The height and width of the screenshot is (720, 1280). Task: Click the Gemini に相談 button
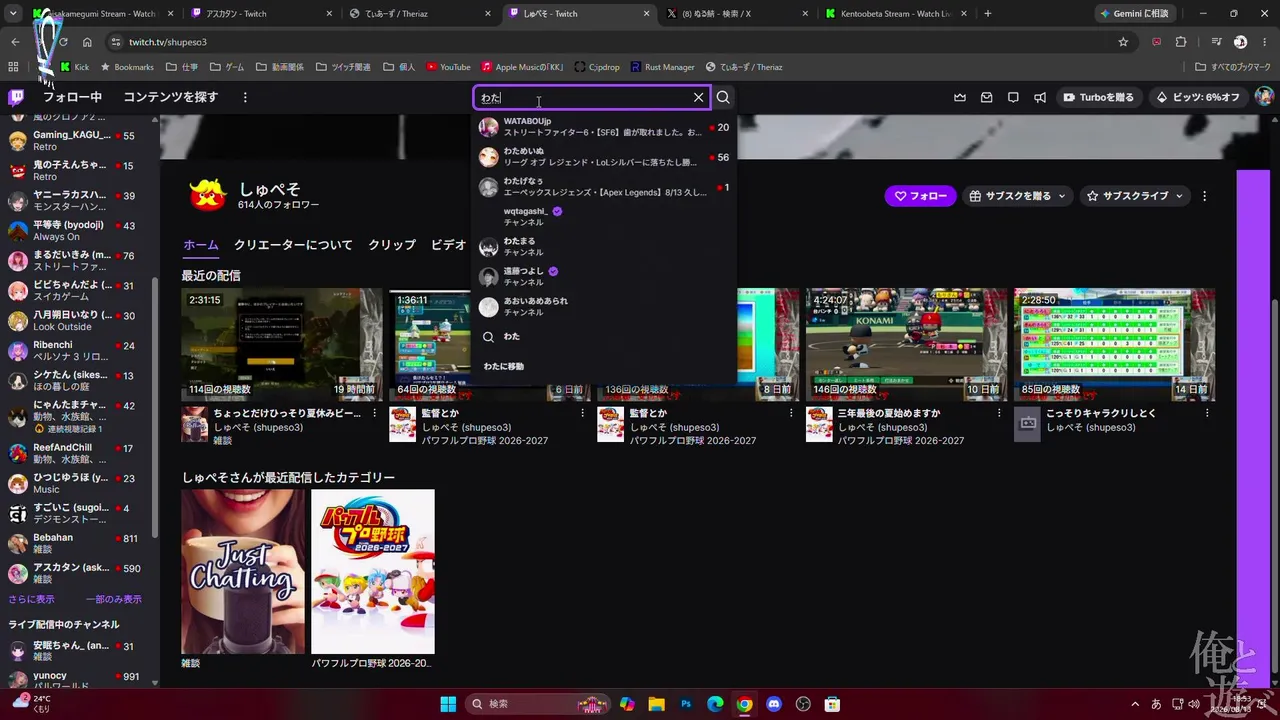(1134, 14)
